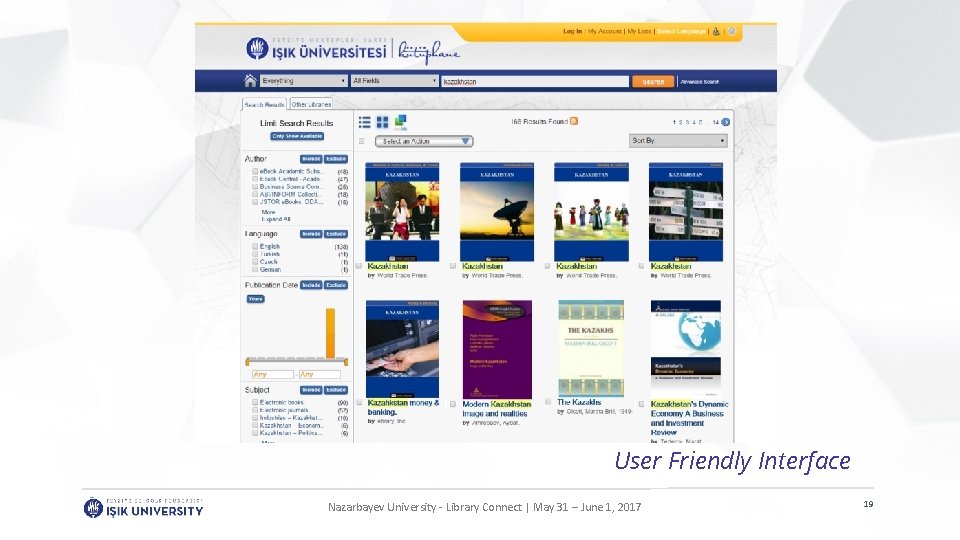
Task: Expand the All Fields dropdown
Action: click(x=395, y=81)
